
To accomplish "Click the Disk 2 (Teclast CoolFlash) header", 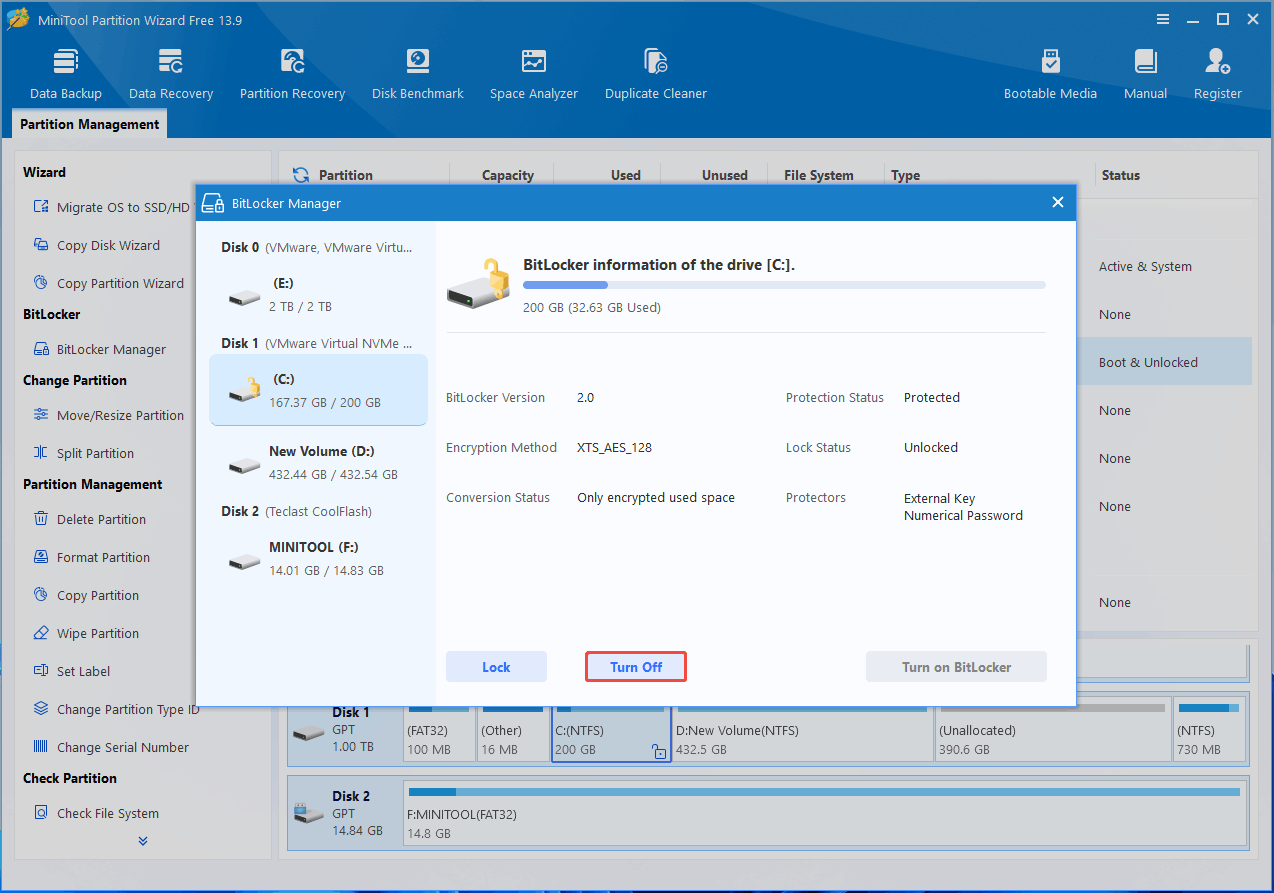I will coord(296,511).
